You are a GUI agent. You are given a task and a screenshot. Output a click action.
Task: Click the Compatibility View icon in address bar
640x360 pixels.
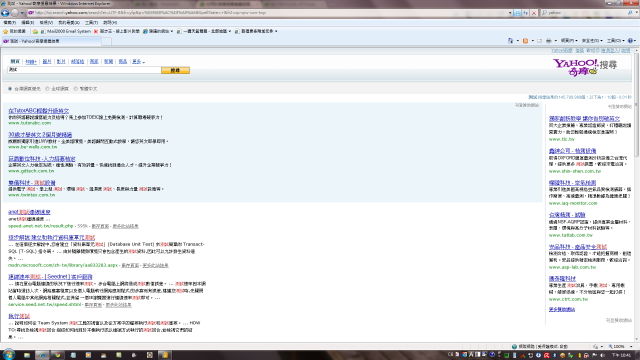pos(518,13)
